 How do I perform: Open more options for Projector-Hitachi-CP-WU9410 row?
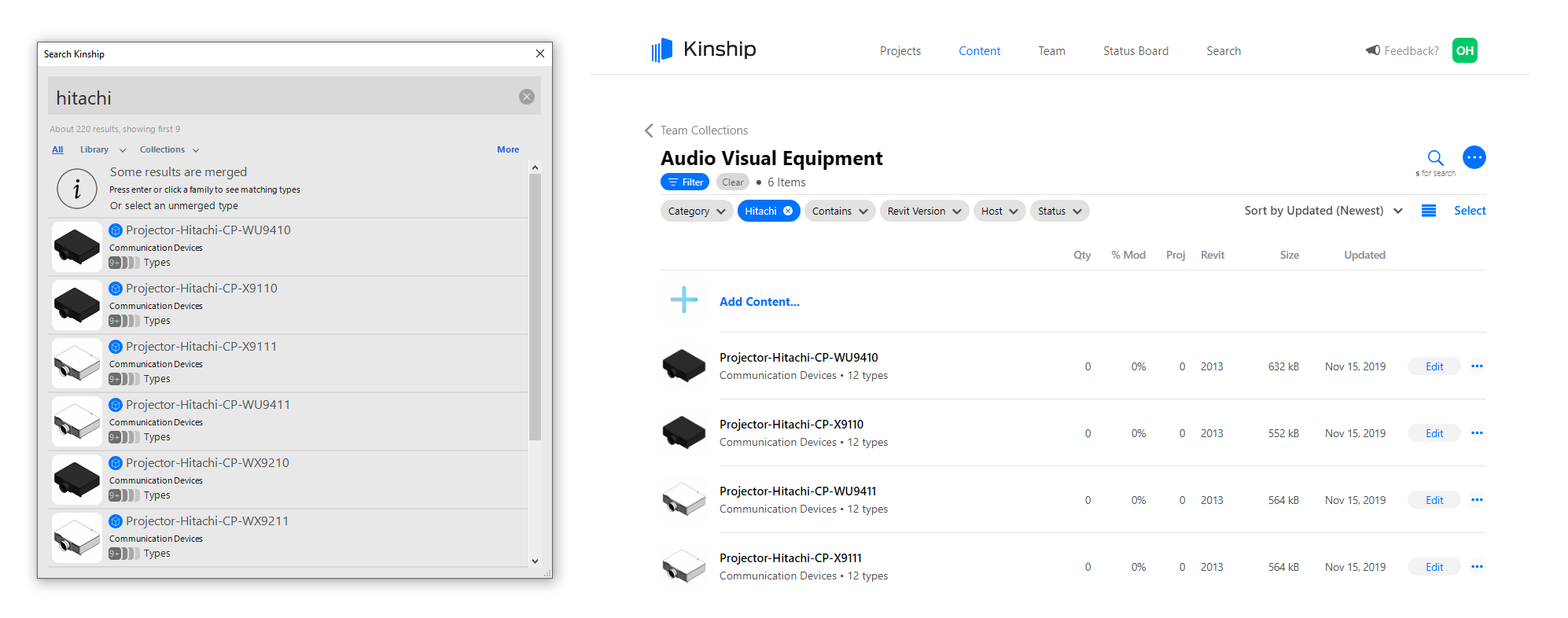(1477, 366)
